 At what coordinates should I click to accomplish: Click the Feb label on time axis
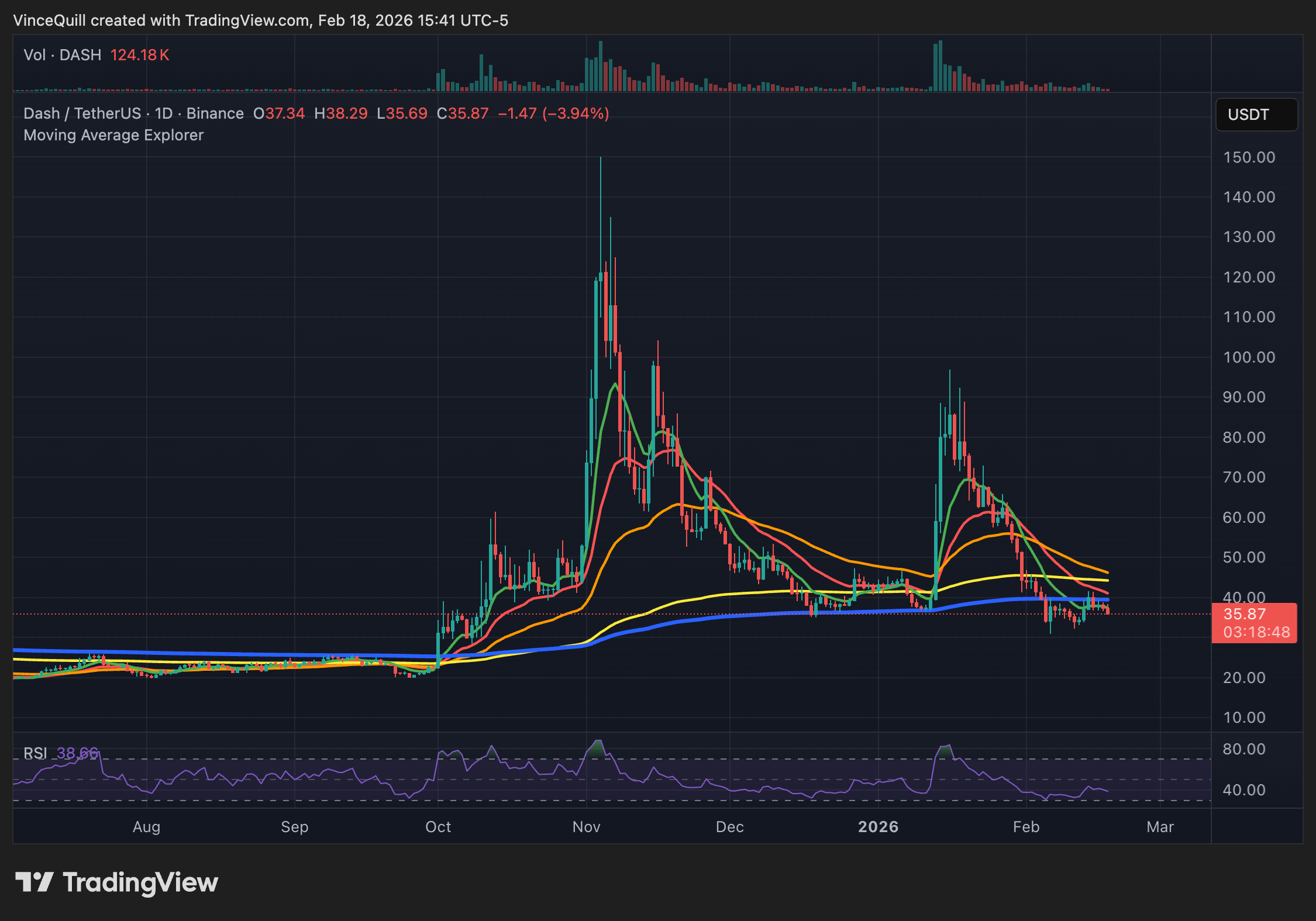(x=1027, y=827)
